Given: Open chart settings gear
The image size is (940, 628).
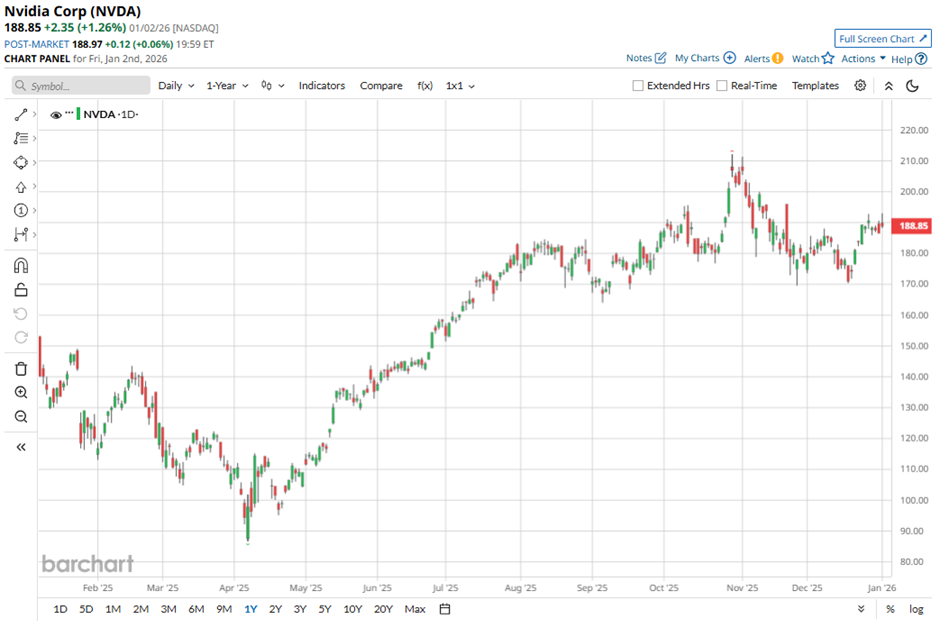Looking at the screenshot, I should (860, 86).
